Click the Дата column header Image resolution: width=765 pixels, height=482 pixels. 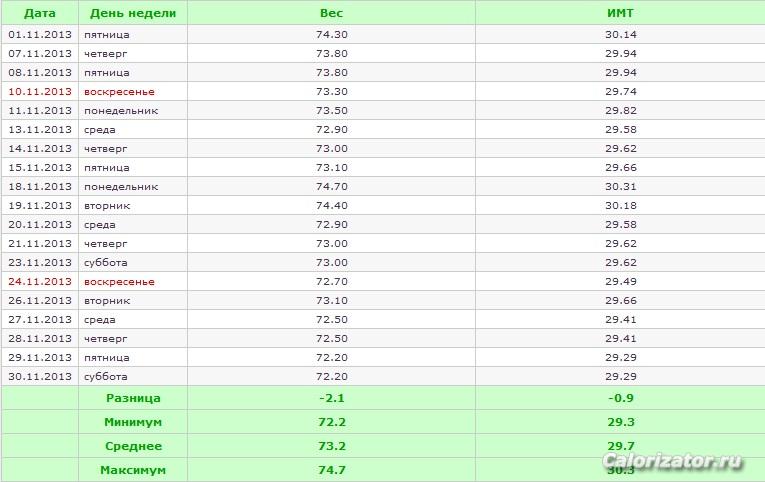tap(40, 13)
